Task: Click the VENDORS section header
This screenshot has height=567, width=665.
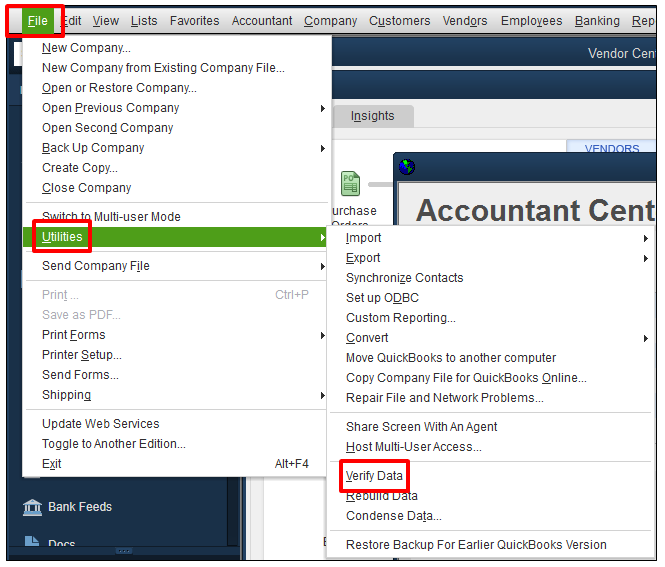Action: tap(612, 148)
